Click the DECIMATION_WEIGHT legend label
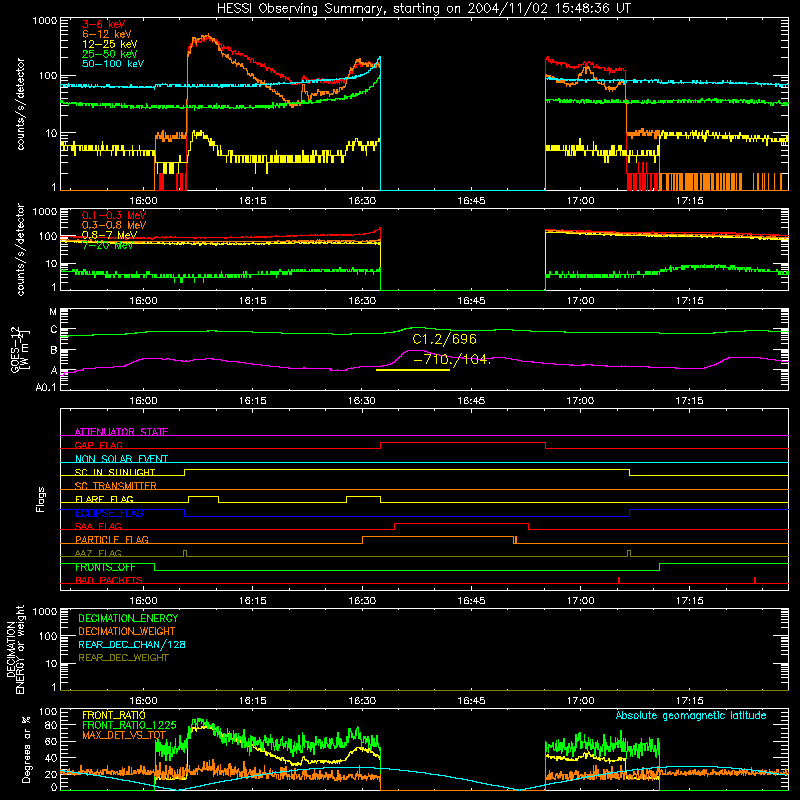 (127, 631)
